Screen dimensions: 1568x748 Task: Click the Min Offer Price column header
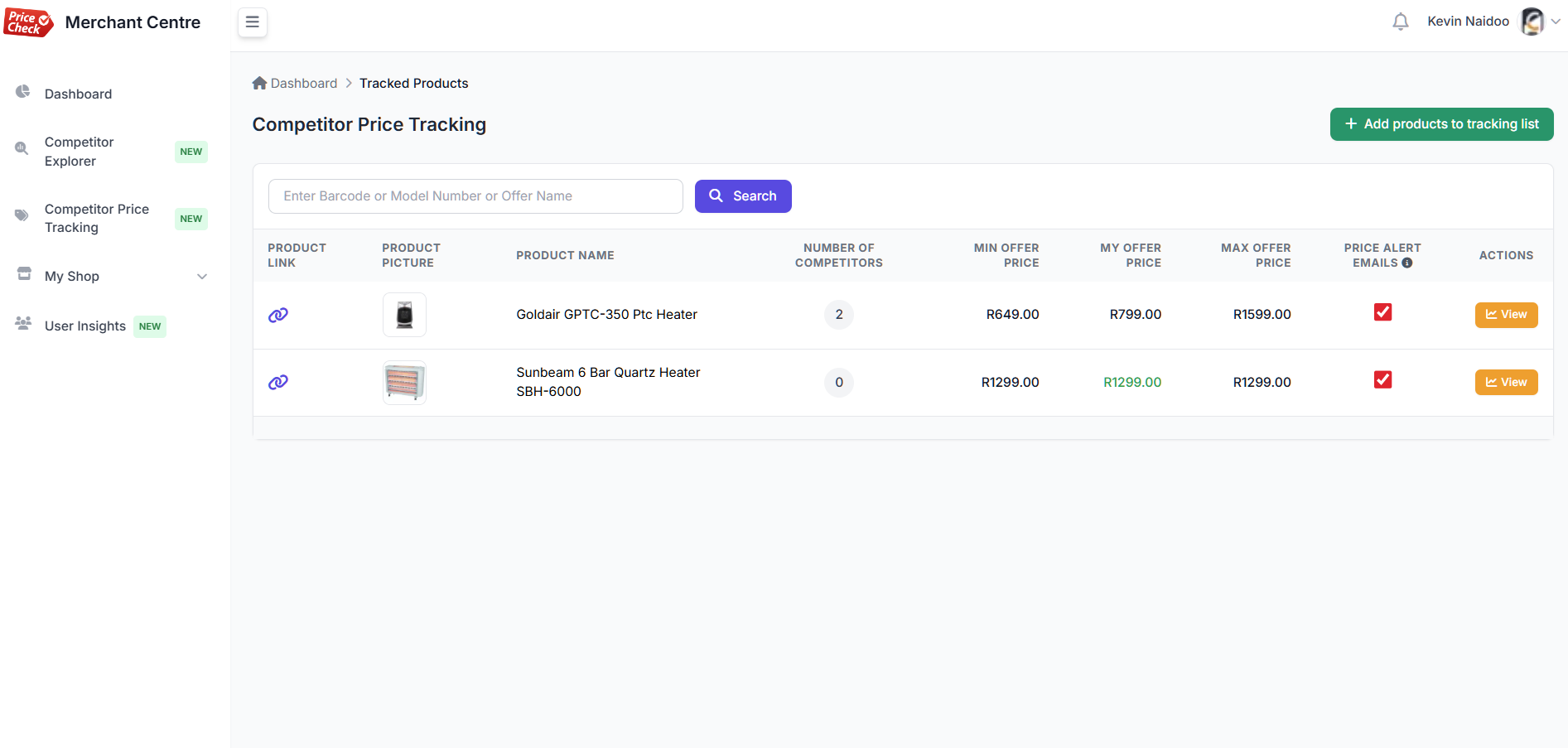click(x=1006, y=255)
